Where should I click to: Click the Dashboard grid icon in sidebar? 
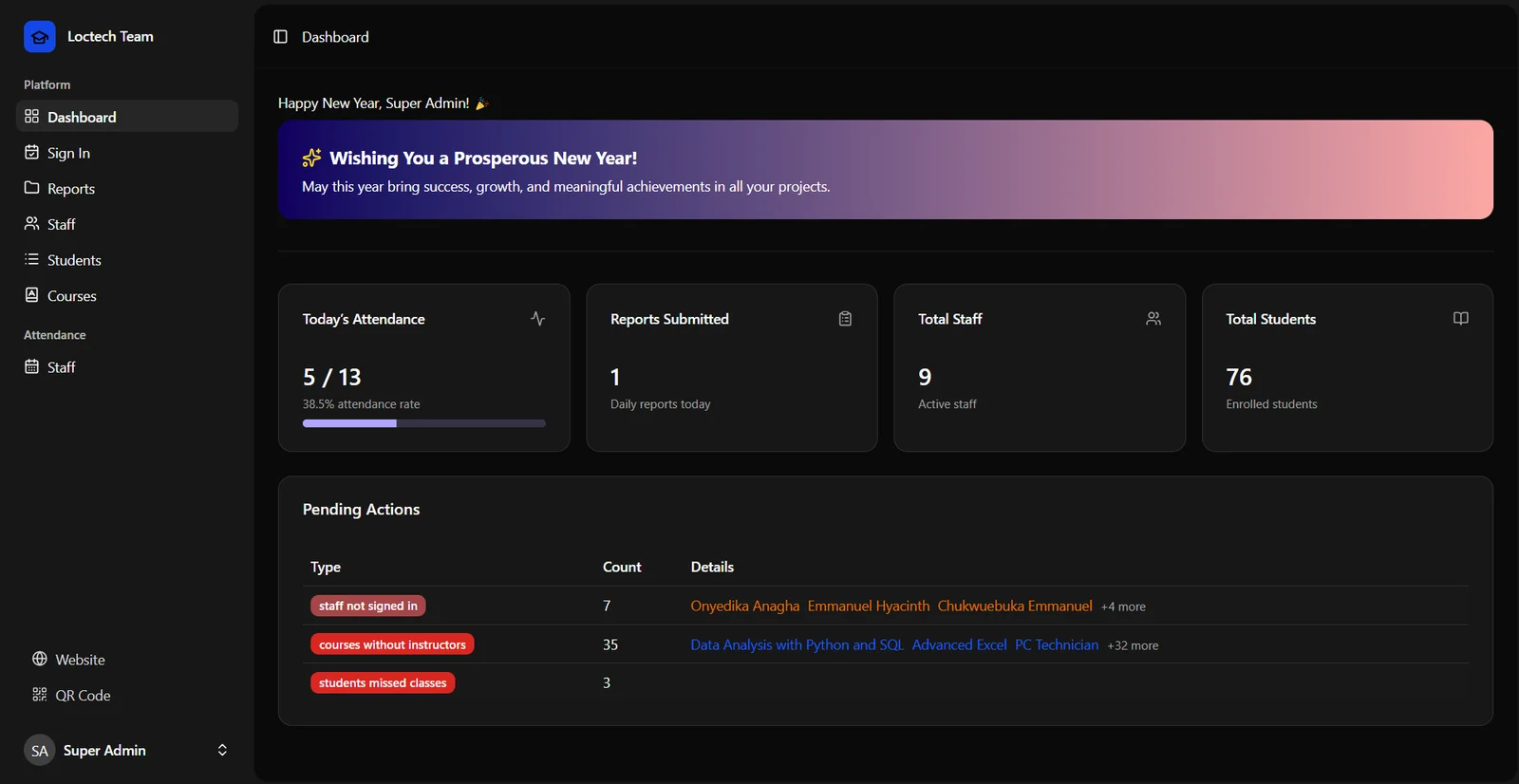(x=31, y=116)
